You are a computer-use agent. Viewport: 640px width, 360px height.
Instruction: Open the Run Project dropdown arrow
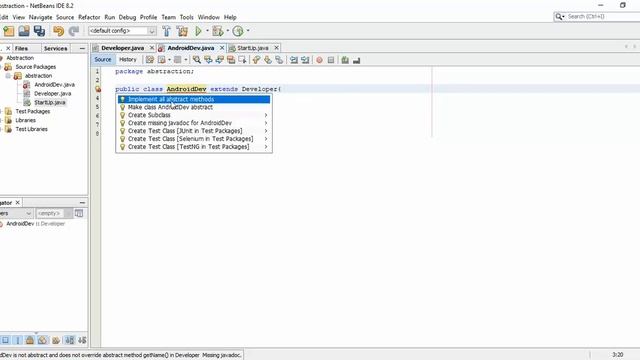[207, 31]
